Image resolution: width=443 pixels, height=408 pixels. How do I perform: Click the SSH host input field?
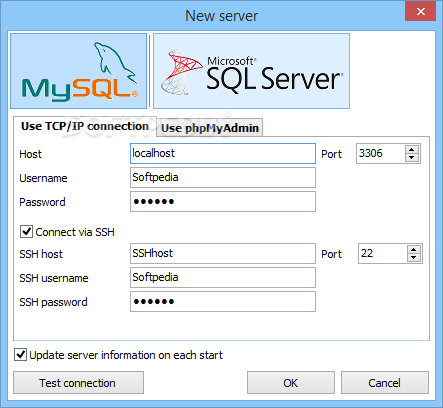pyautogui.click(x=223, y=254)
